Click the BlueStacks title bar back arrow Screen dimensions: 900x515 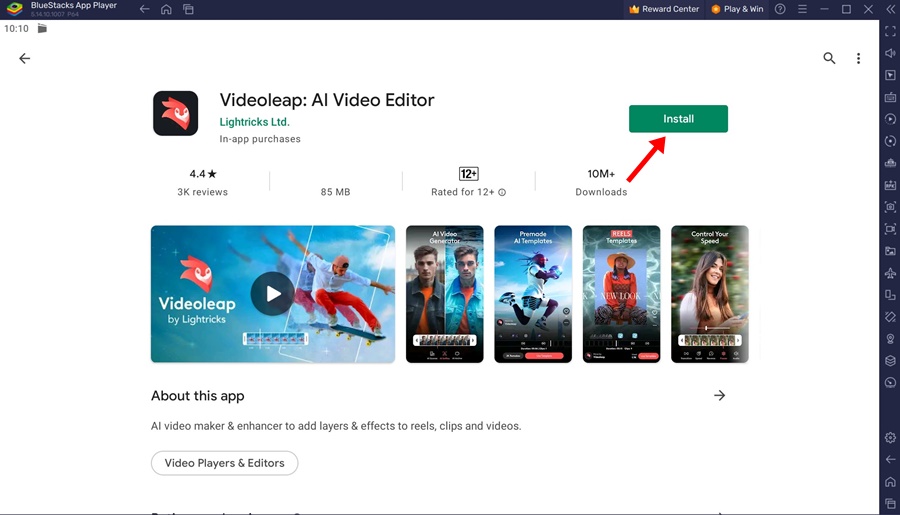tap(145, 9)
